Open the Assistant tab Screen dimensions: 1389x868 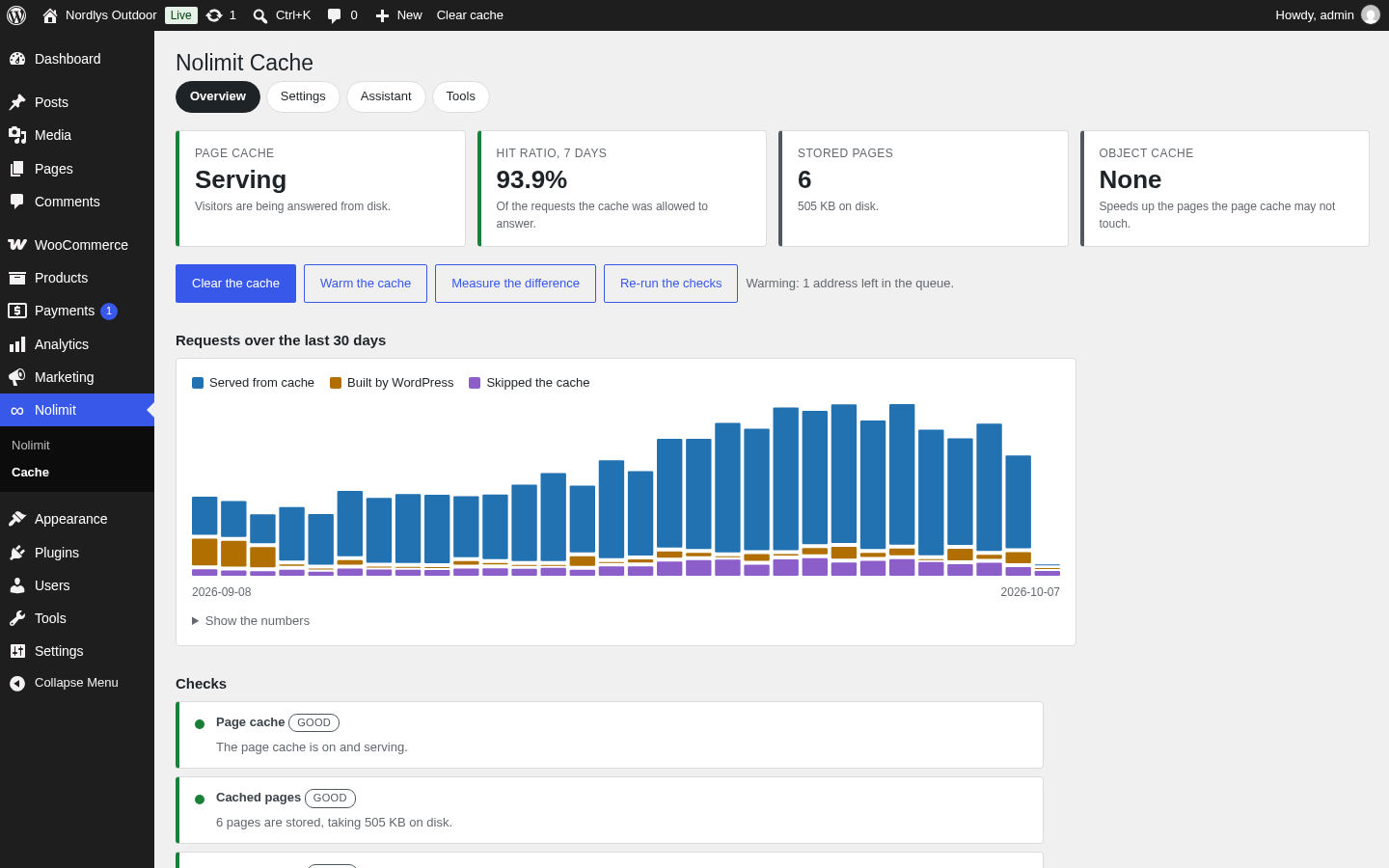pos(386,96)
